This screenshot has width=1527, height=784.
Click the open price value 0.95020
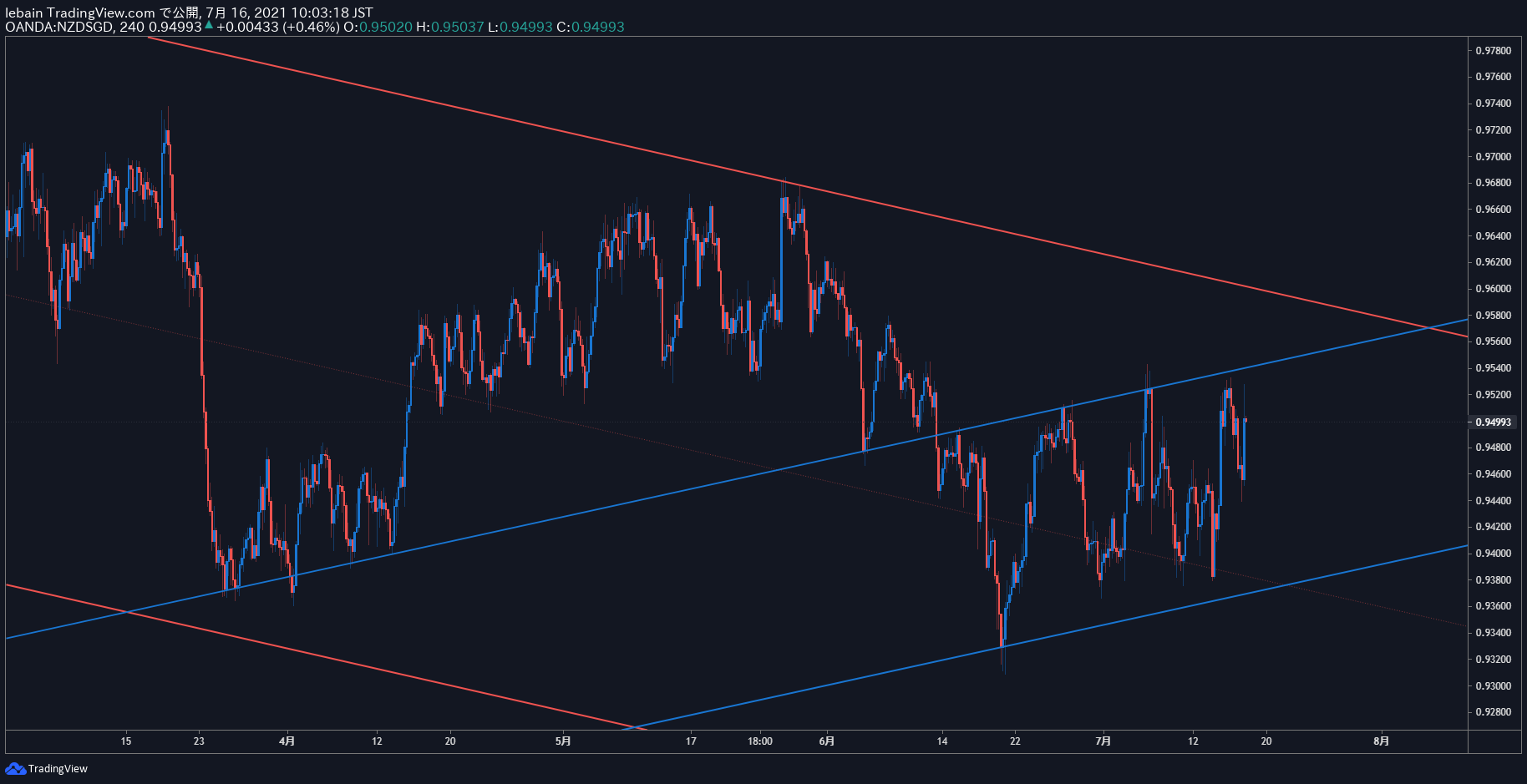tap(386, 27)
